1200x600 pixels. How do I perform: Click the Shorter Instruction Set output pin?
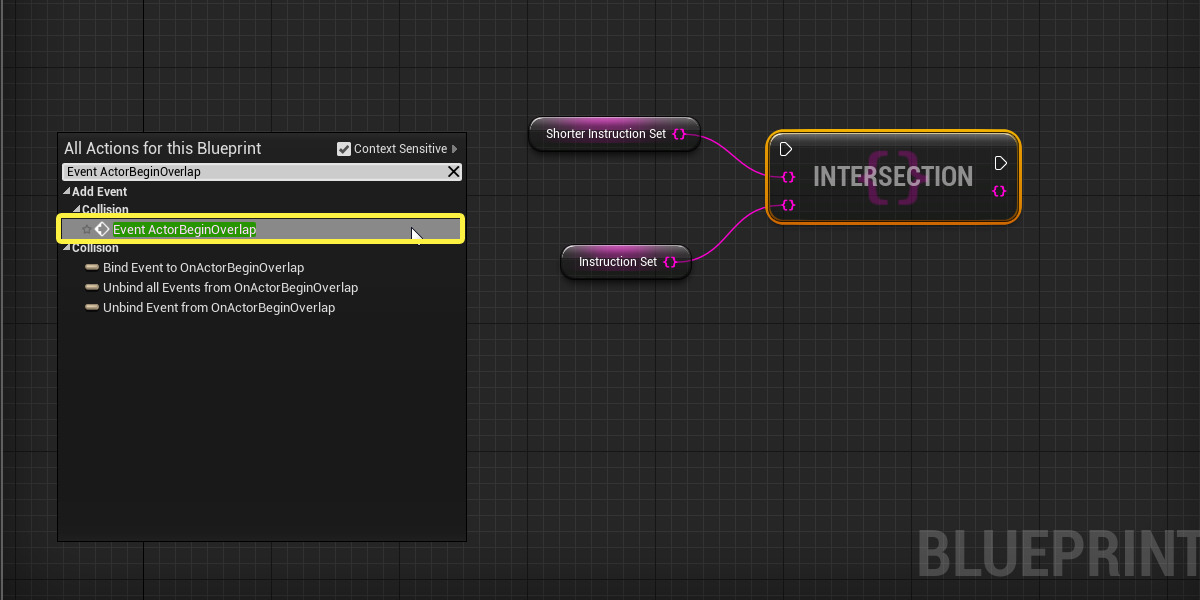coord(680,134)
